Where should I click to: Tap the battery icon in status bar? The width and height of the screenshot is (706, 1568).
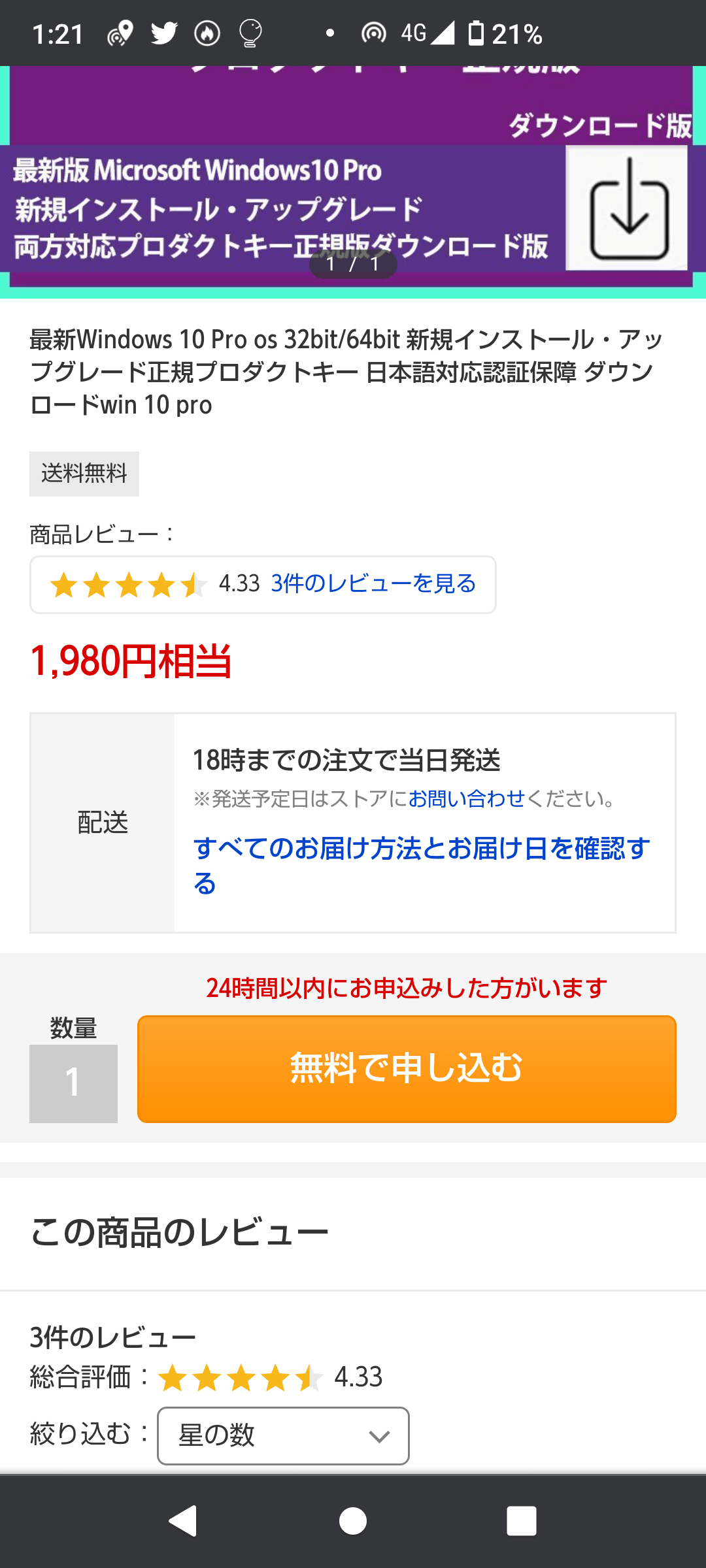tap(477, 33)
